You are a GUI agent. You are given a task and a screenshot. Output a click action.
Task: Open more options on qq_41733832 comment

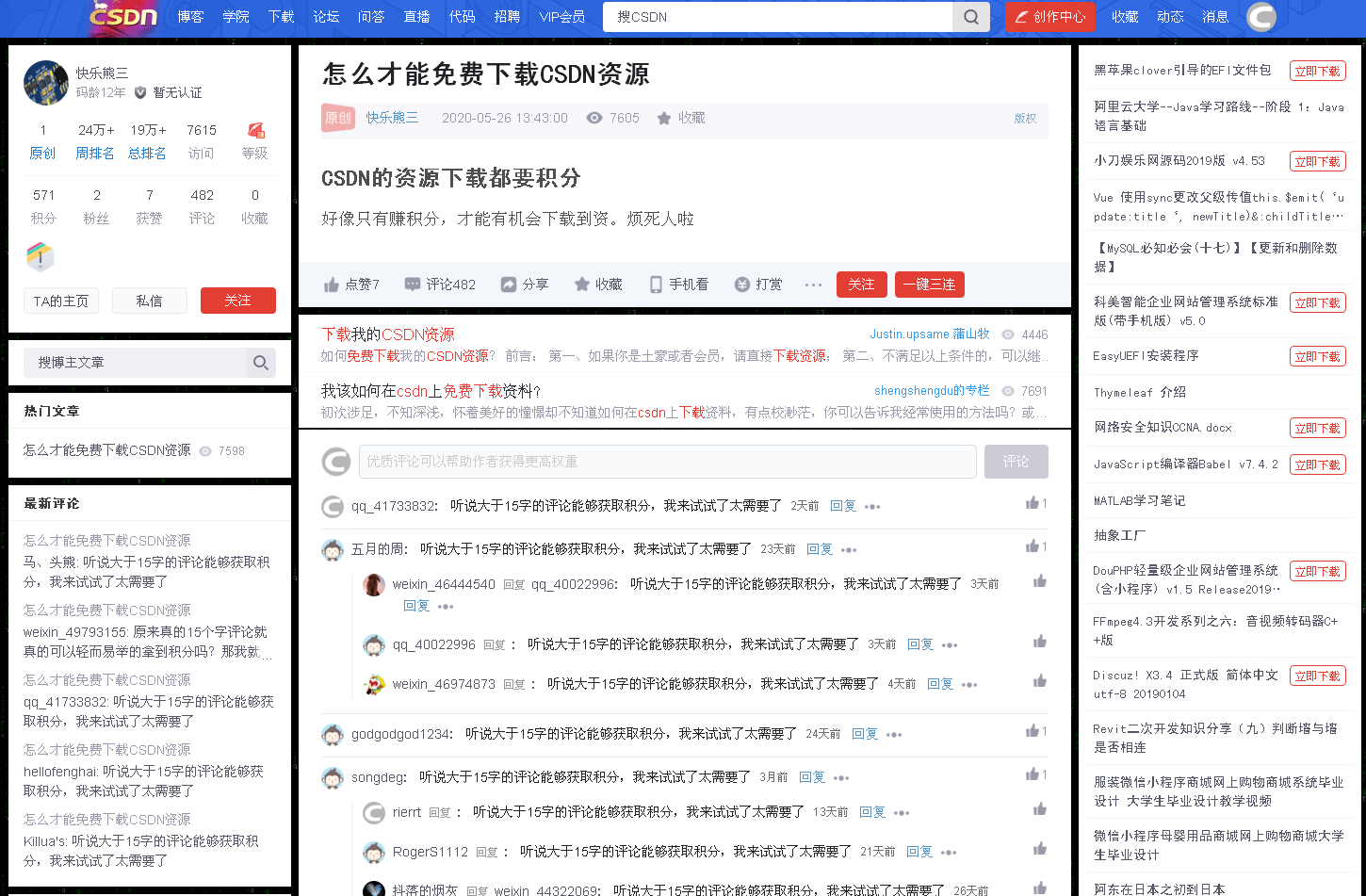point(873,507)
